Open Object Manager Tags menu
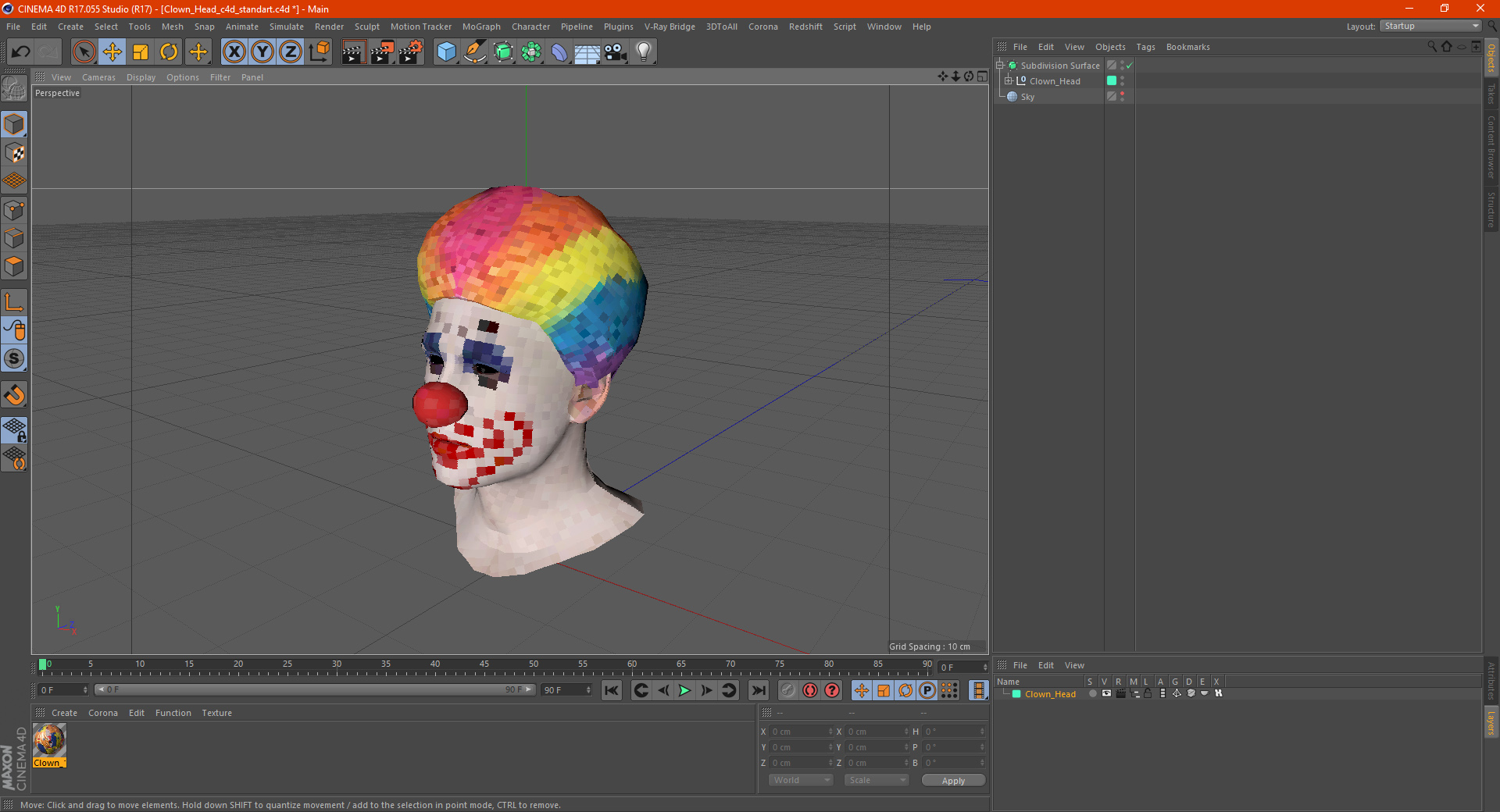The height and width of the screenshot is (812, 1500). (1145, 47)
